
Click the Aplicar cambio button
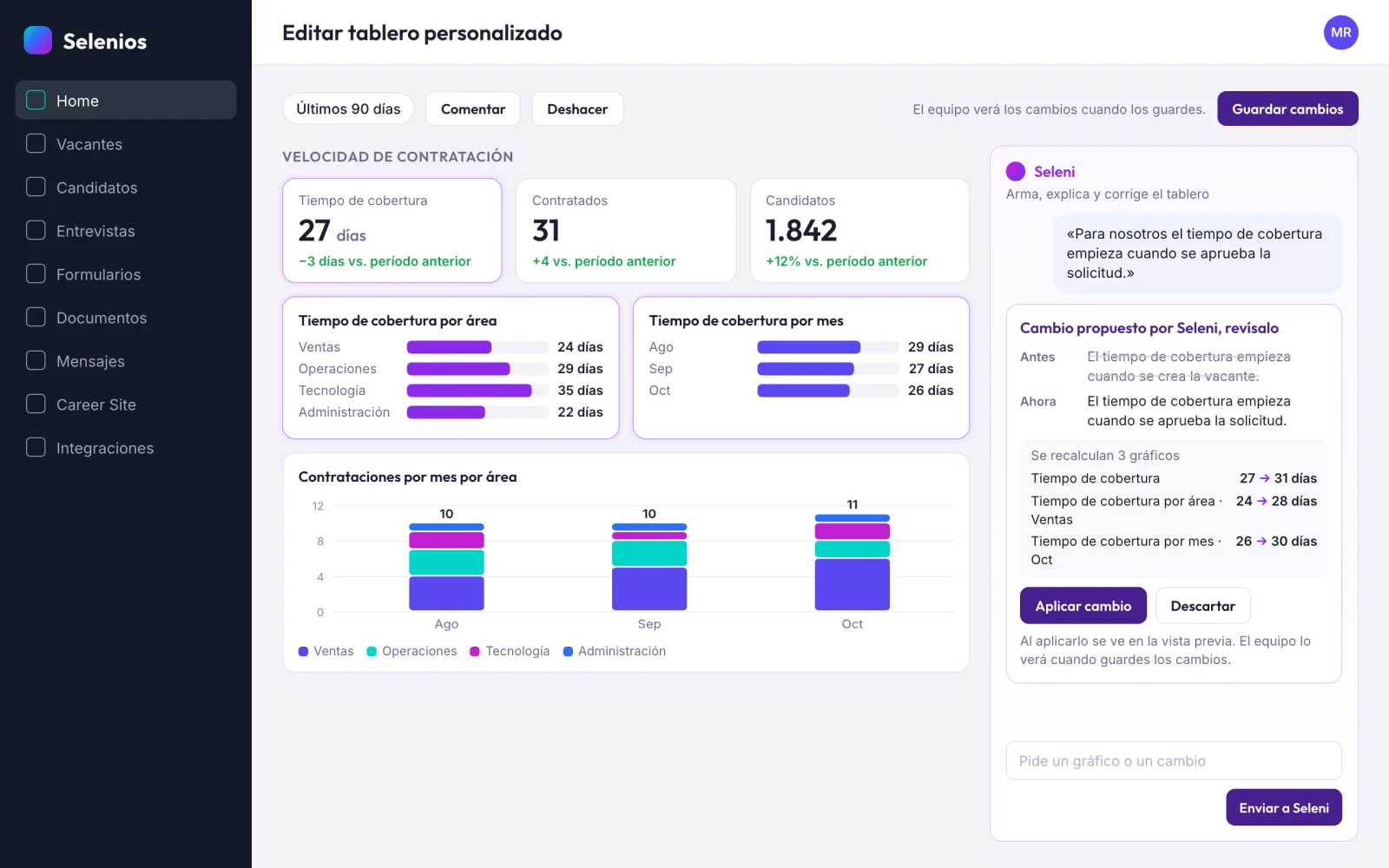[1083, 606]
